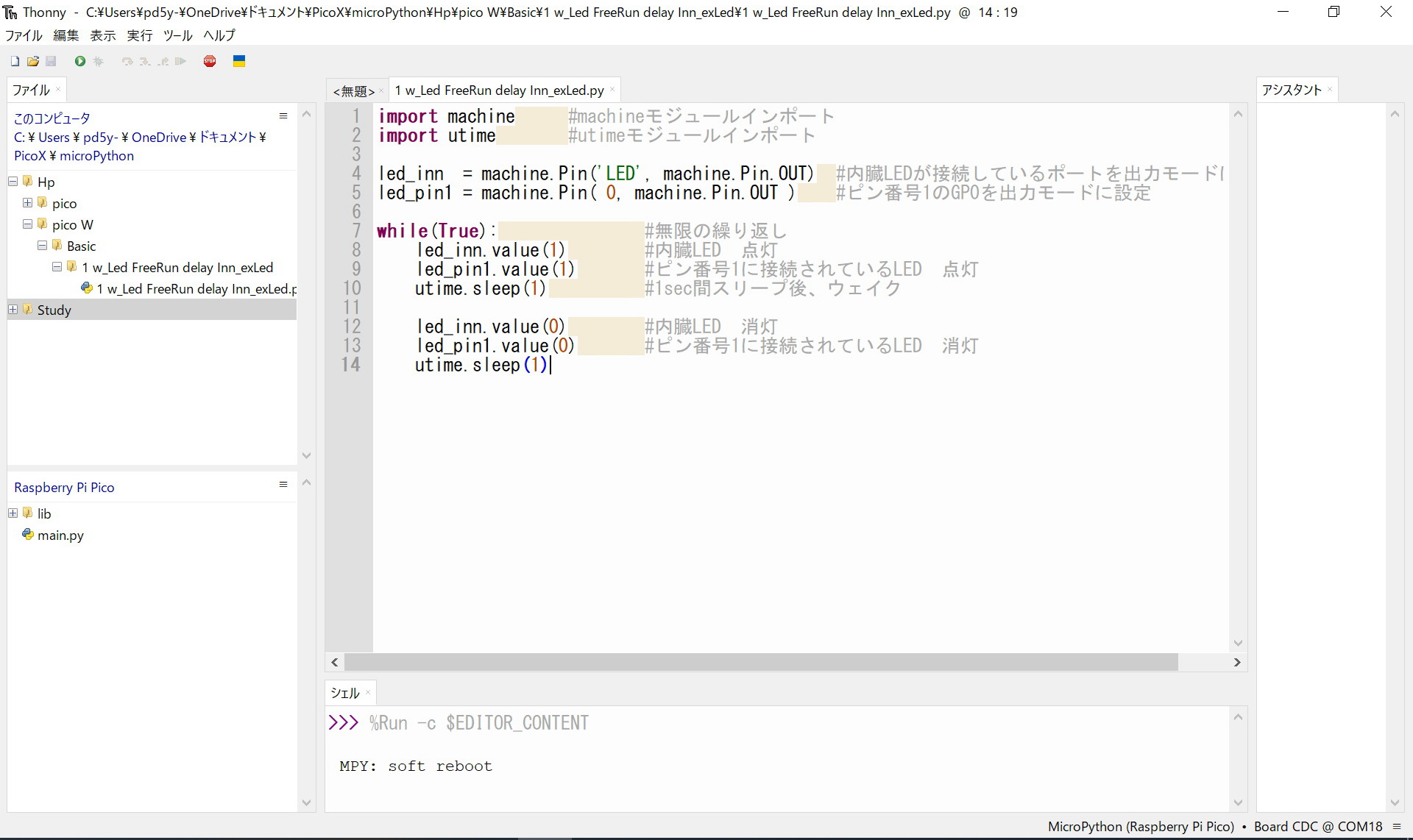Click the Raspberry Pi Pico panel header link

pyautogui.click(x=64, y=488)
